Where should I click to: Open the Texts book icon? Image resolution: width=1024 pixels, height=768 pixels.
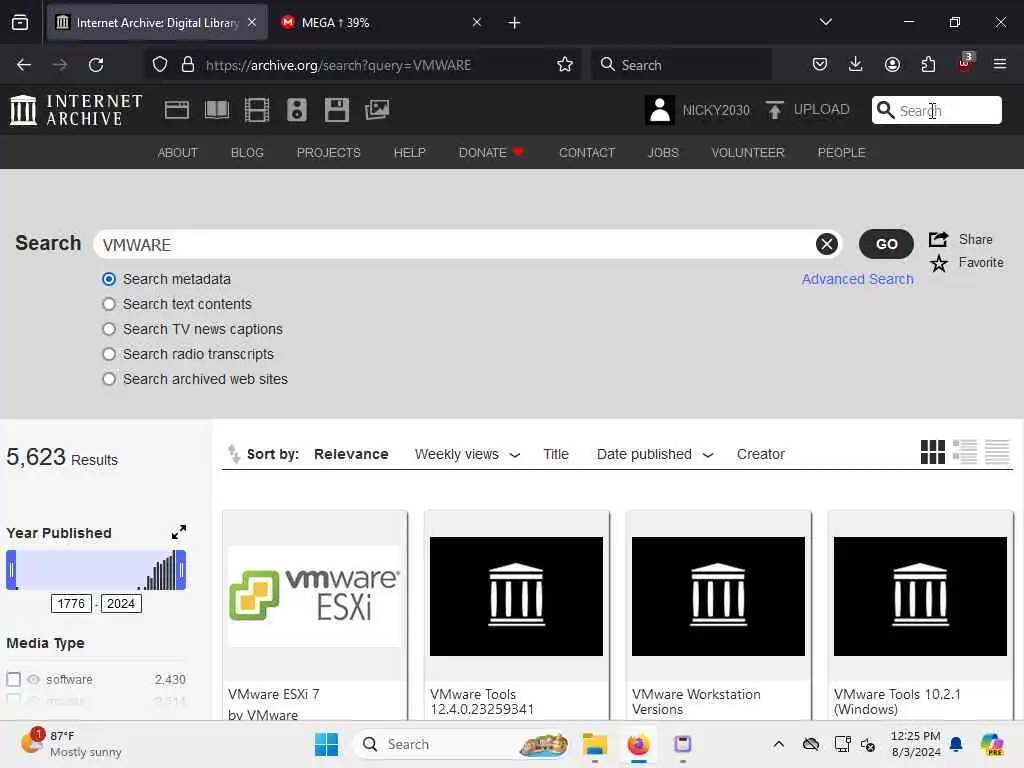tap(217, 110)
